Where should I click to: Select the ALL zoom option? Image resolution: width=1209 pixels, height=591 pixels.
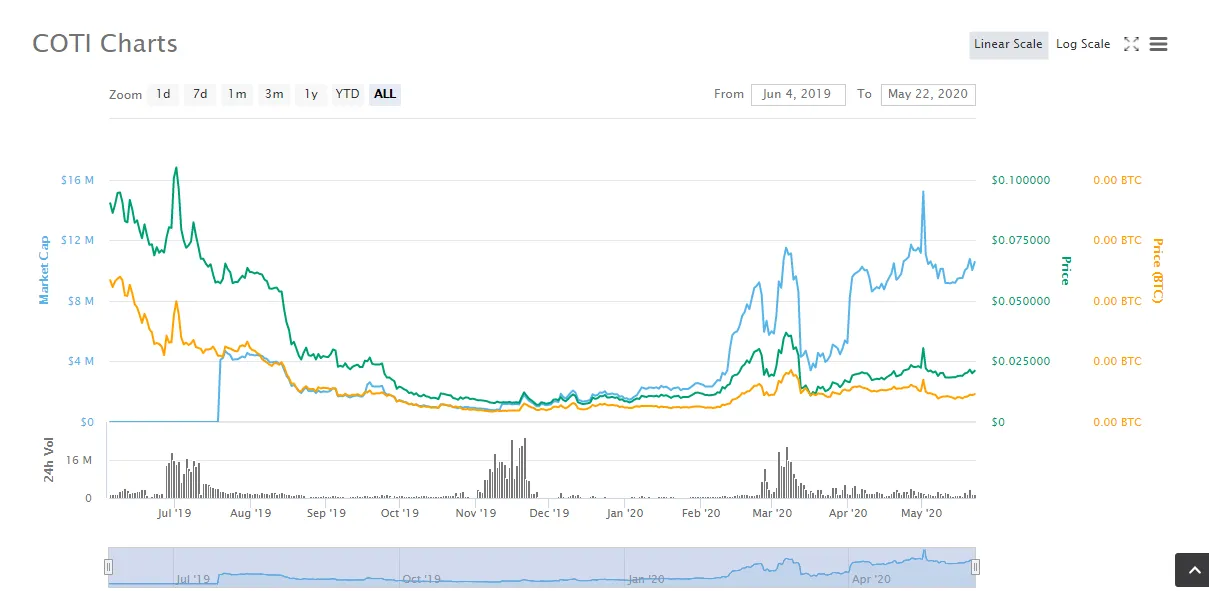pyautogui.click(x=385, y=94)
